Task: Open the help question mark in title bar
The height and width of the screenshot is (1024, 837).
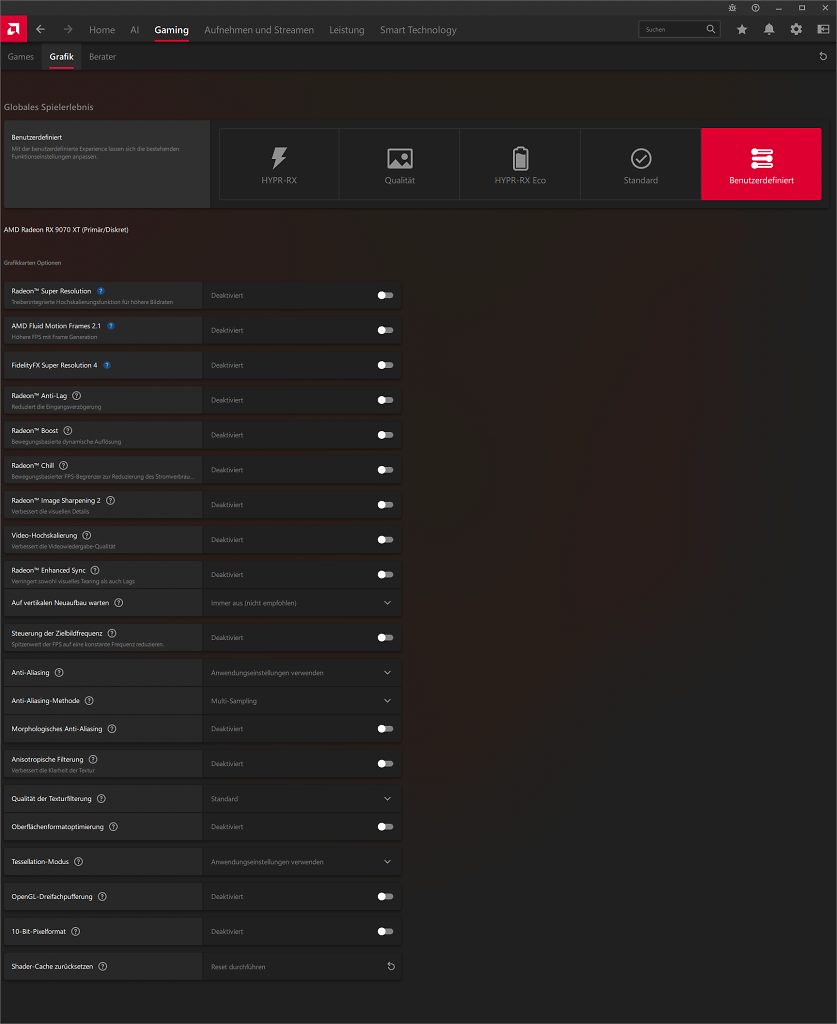Action: click(x=755, y=8)
